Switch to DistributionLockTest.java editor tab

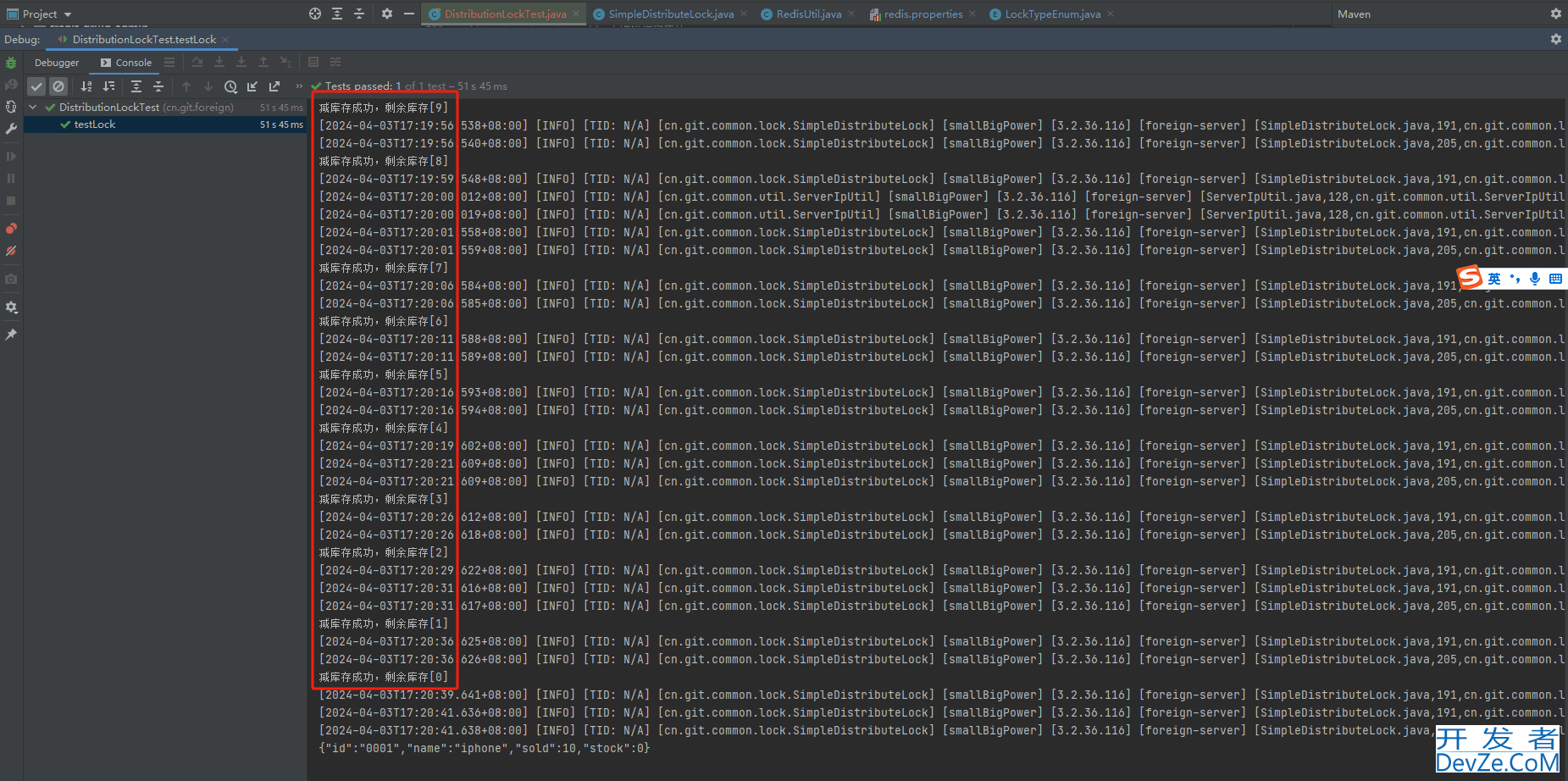coord(505,14)
